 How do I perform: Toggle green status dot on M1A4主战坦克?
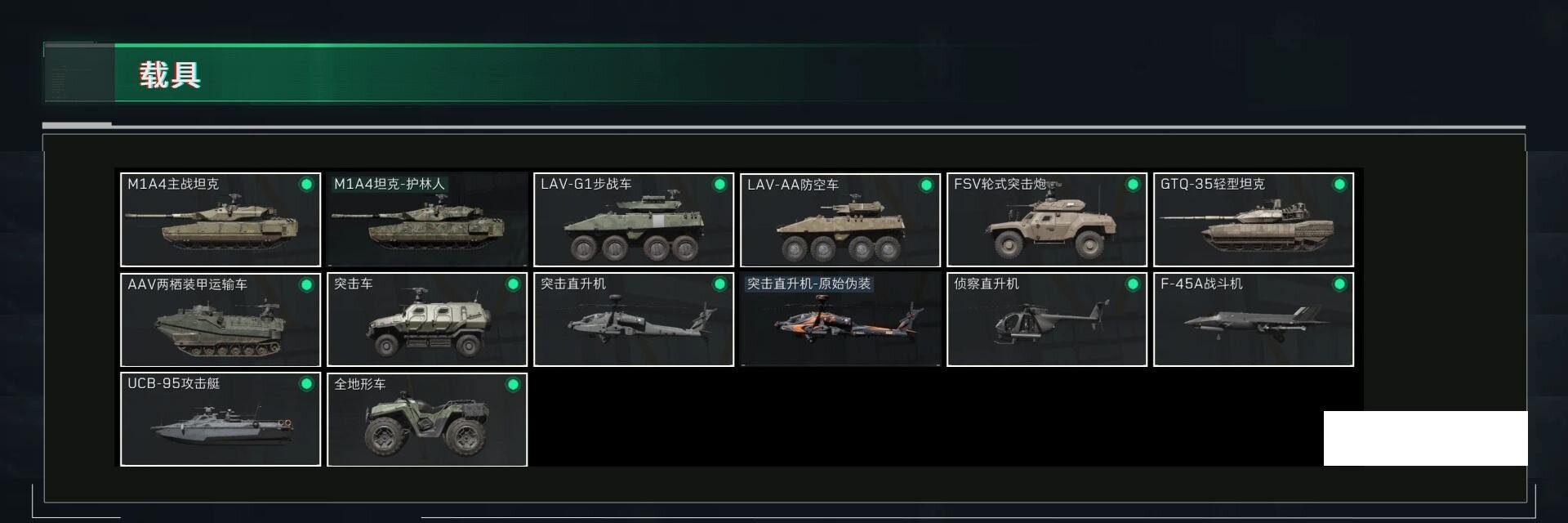tap(306, 185)
